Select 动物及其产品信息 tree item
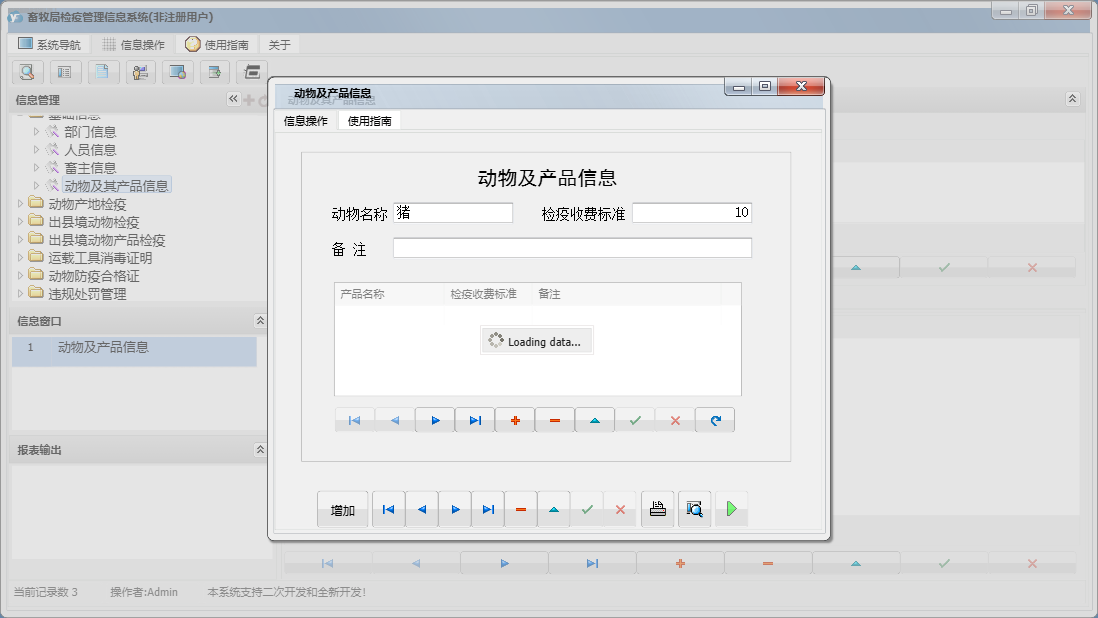Image resolution: width=1098 pixels, height=618 pixels. coord(116,185)
